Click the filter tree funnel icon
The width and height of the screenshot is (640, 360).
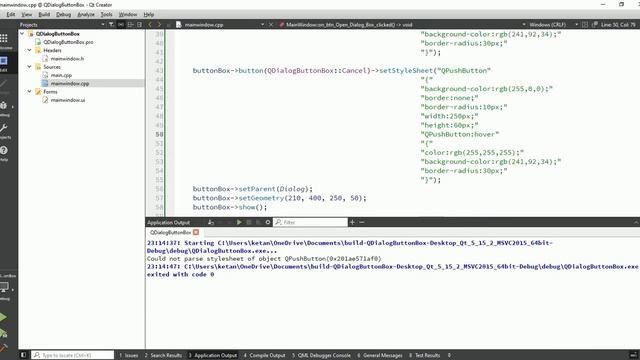(111, 24)
